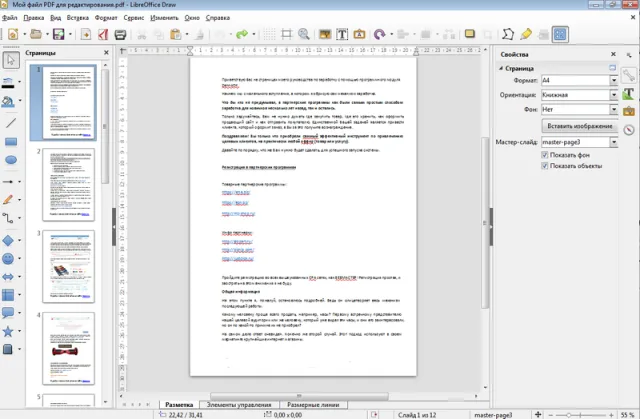Click the horizontal scrollbar below the document
The height and width of the screenshot is (419, 640).
[299, 396]
